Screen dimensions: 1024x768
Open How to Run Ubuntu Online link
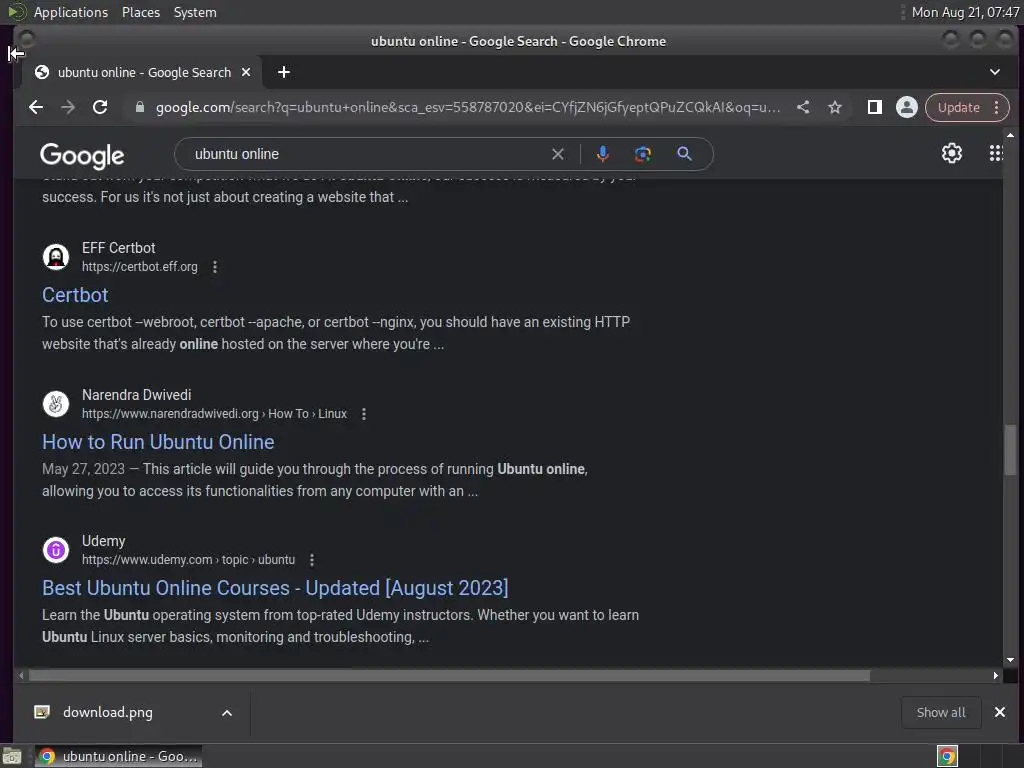158,441
